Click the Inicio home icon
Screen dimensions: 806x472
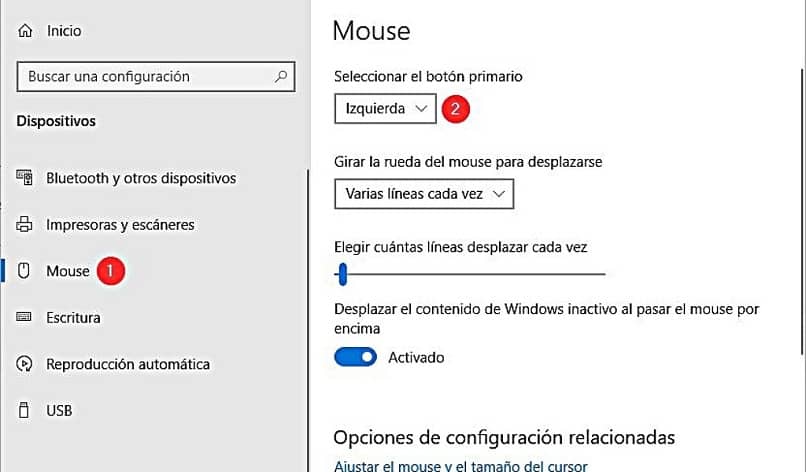click(25, 32)
